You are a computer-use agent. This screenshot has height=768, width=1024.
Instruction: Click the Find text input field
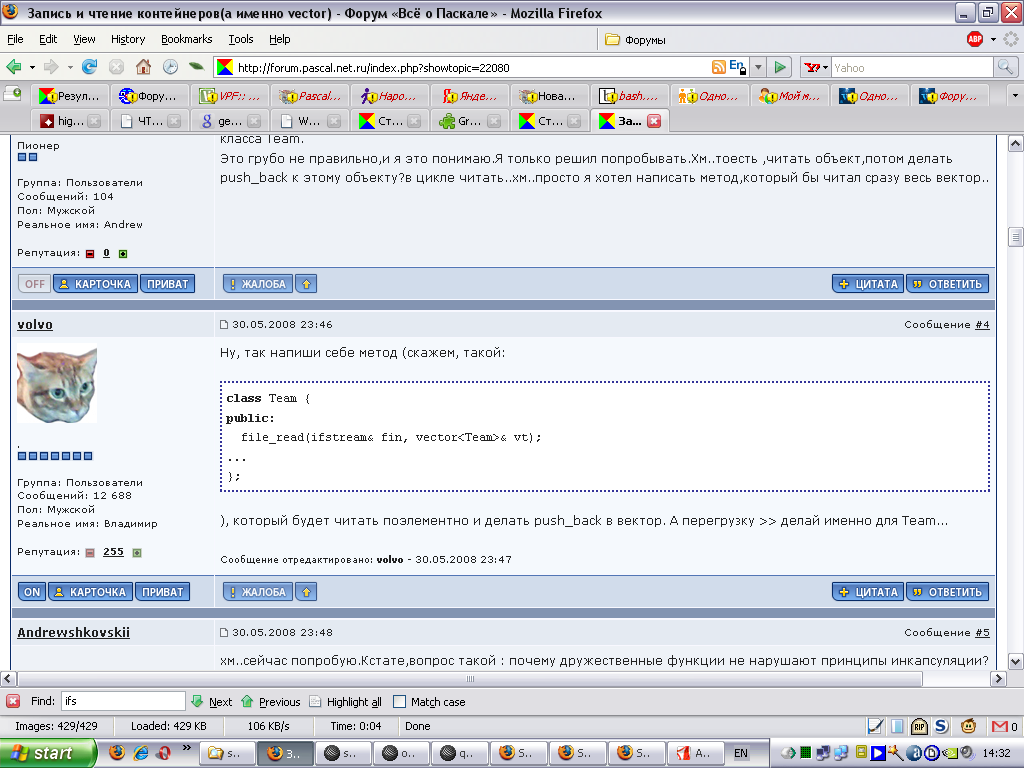click(x=123, y=702)
